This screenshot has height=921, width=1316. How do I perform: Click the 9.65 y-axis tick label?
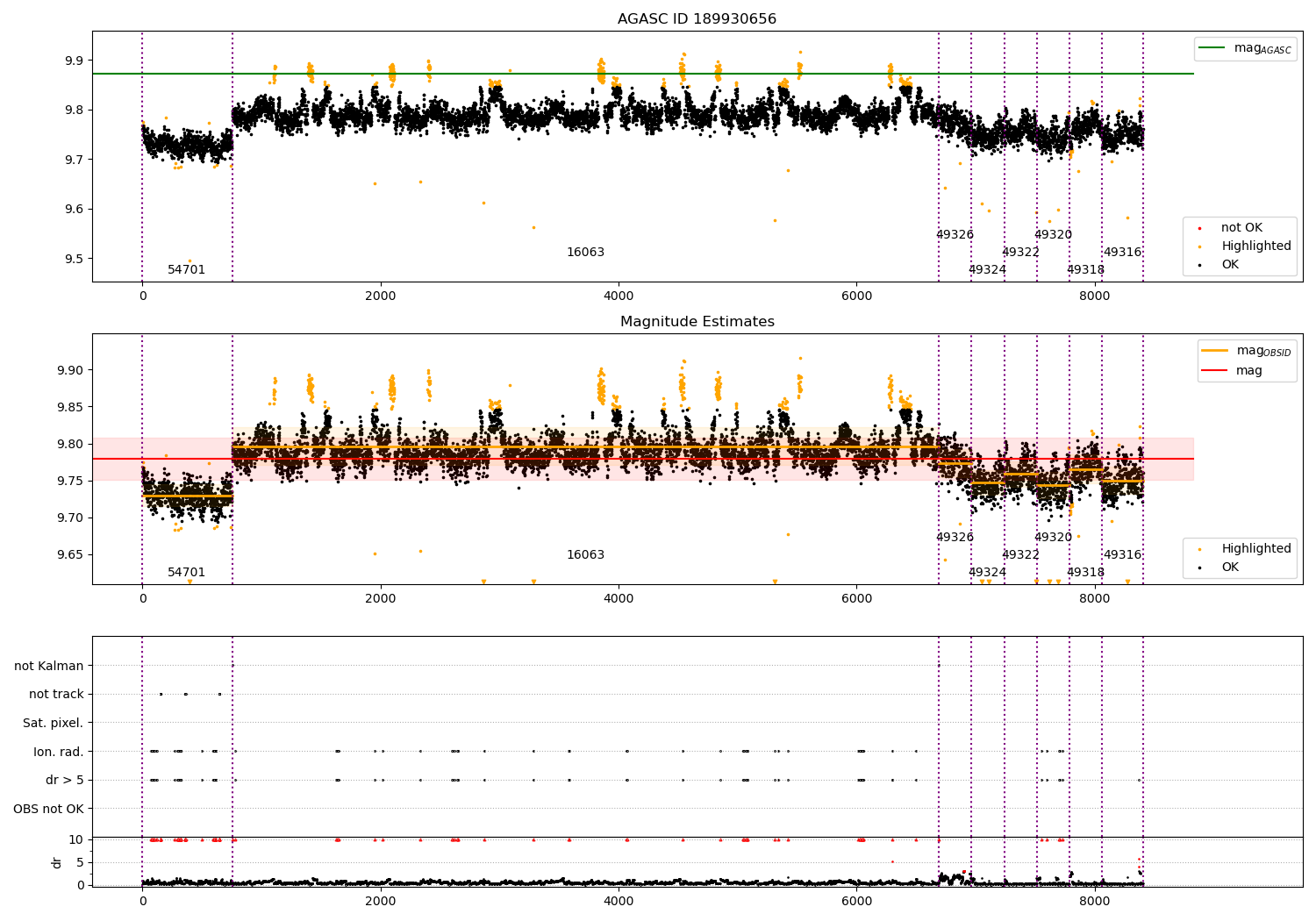point(70,554)
